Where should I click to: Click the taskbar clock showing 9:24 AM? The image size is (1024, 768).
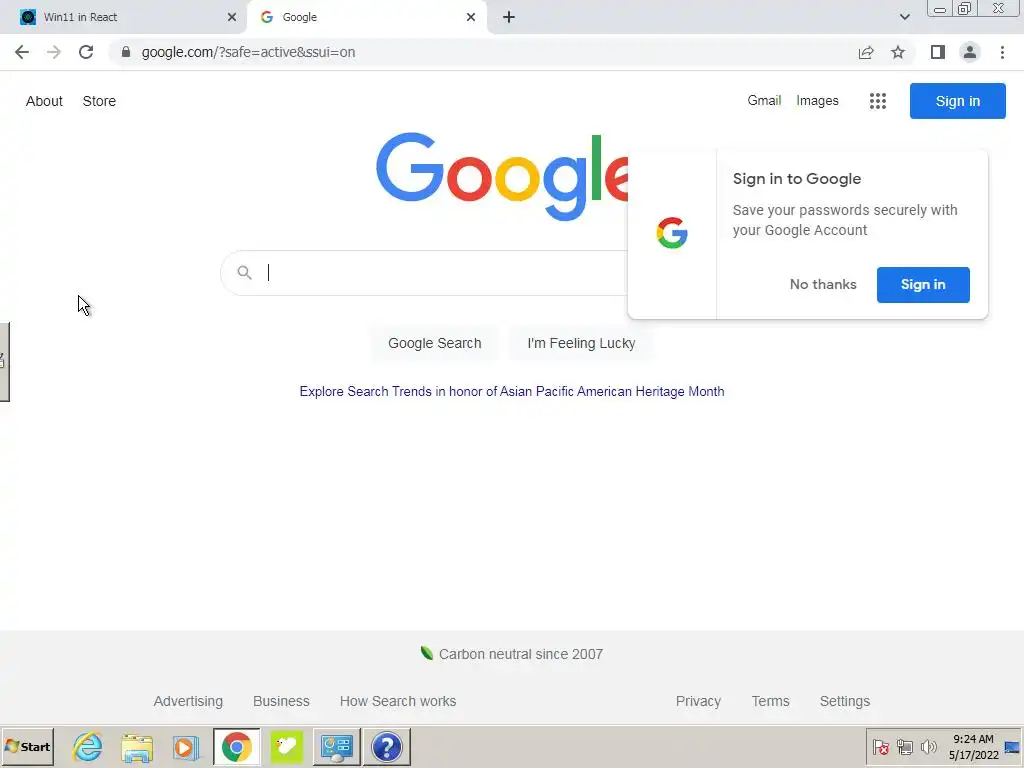973,746
